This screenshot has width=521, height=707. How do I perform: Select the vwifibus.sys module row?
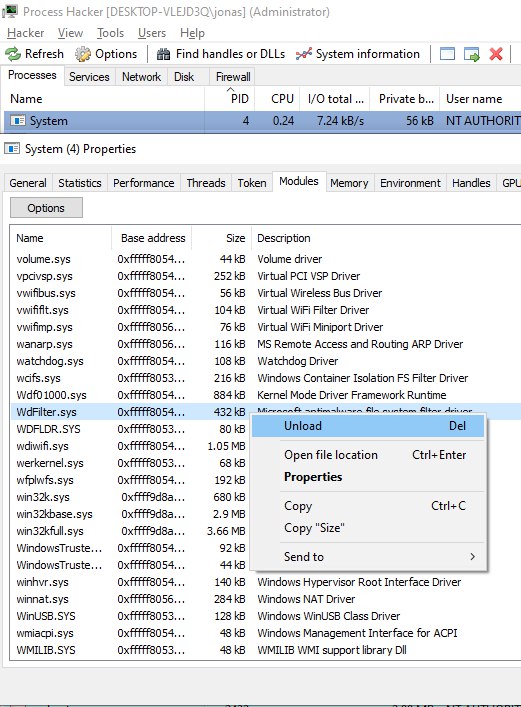coord(265,293)
